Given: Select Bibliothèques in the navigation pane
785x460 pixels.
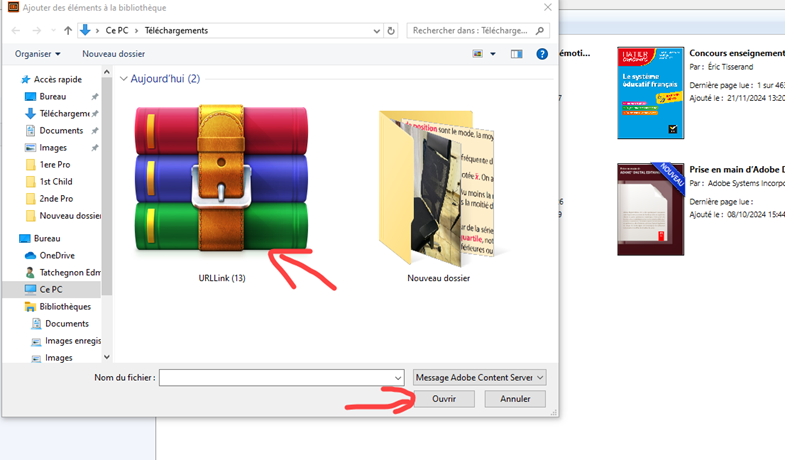Looking at the screenshot, I should 65,306.
